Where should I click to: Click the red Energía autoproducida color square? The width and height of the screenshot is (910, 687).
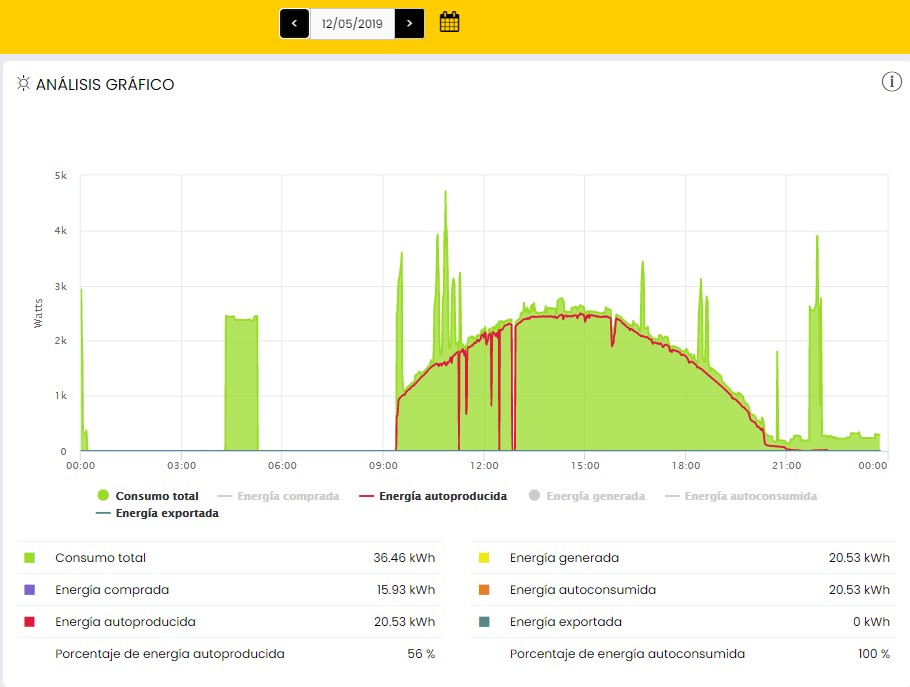[x=29, y=622]
